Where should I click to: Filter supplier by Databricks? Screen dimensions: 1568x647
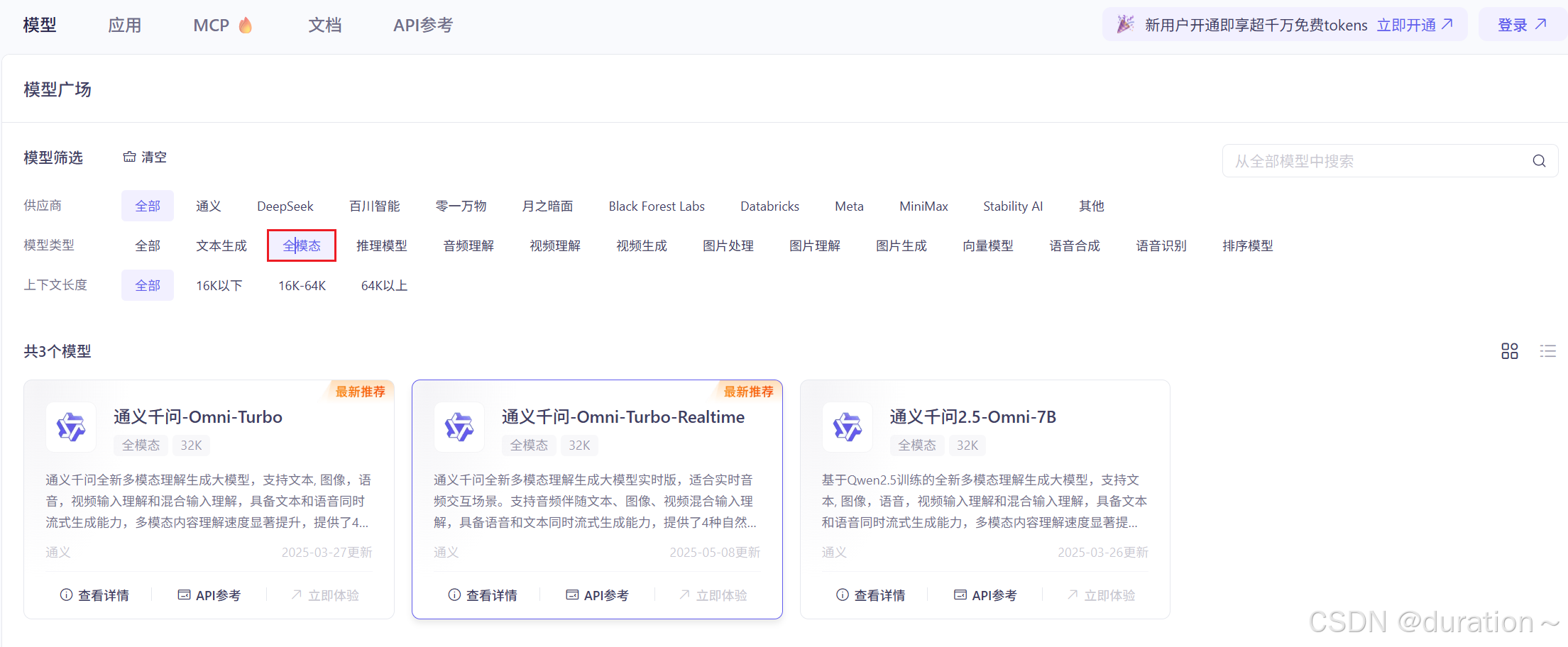770,206
